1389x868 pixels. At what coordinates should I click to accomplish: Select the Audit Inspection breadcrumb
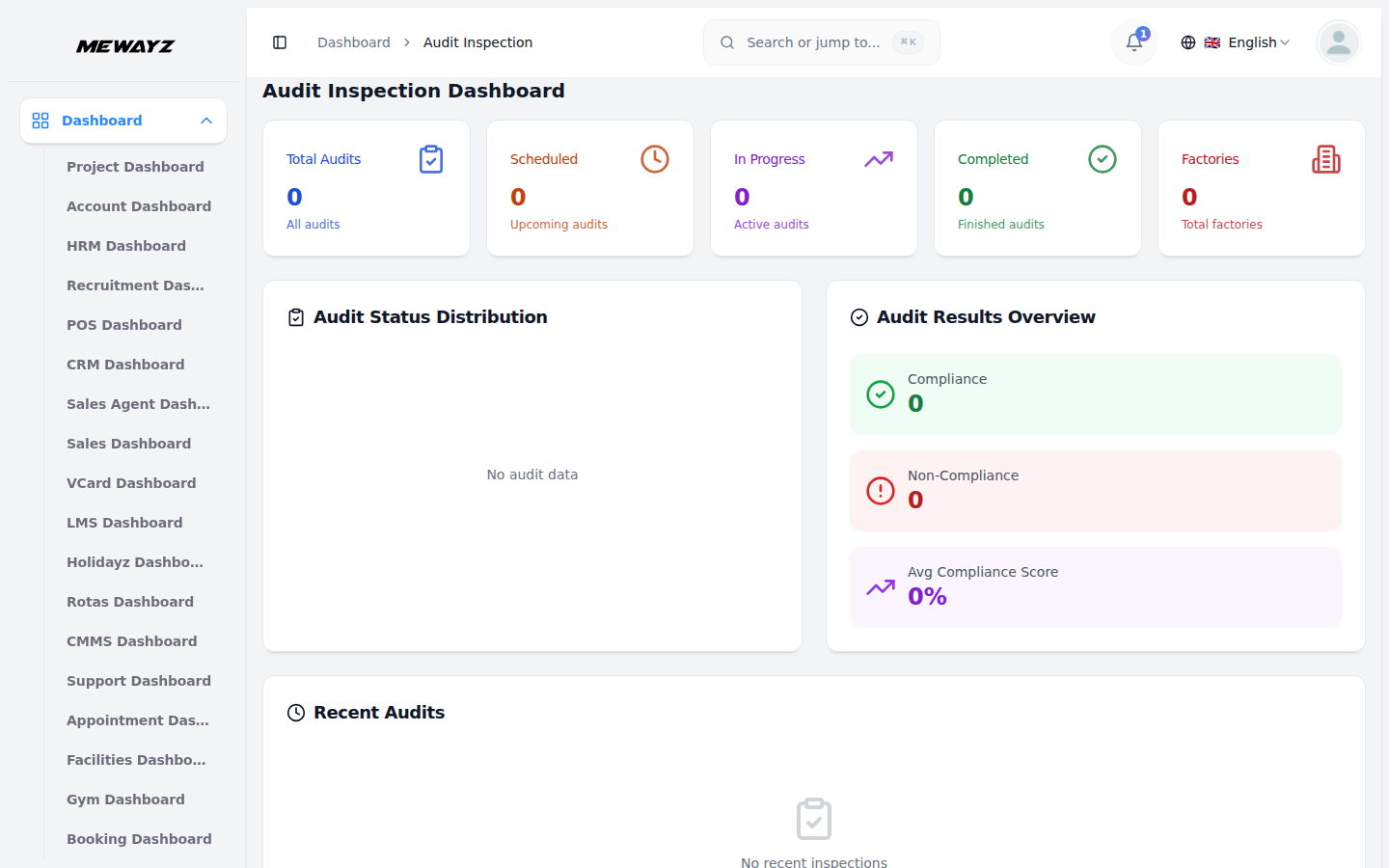tap(477, 41)
